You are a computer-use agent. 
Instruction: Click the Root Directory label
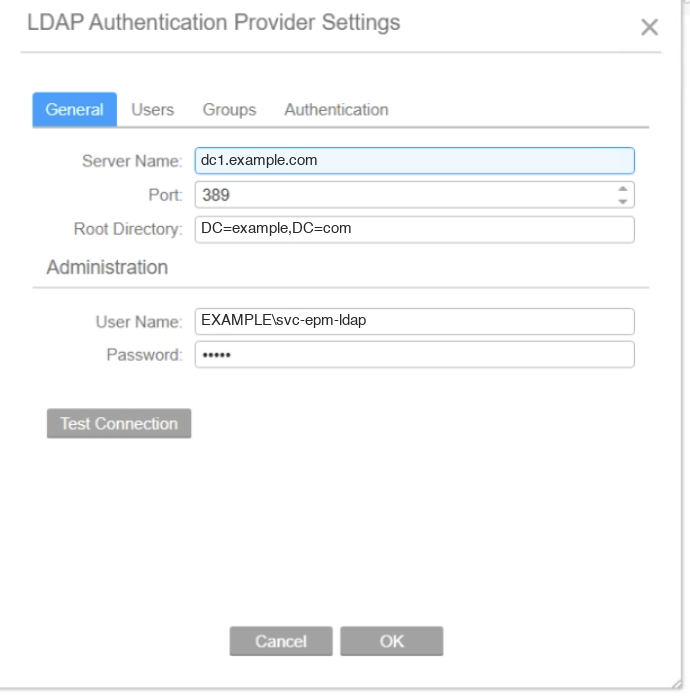coord(128,229)
